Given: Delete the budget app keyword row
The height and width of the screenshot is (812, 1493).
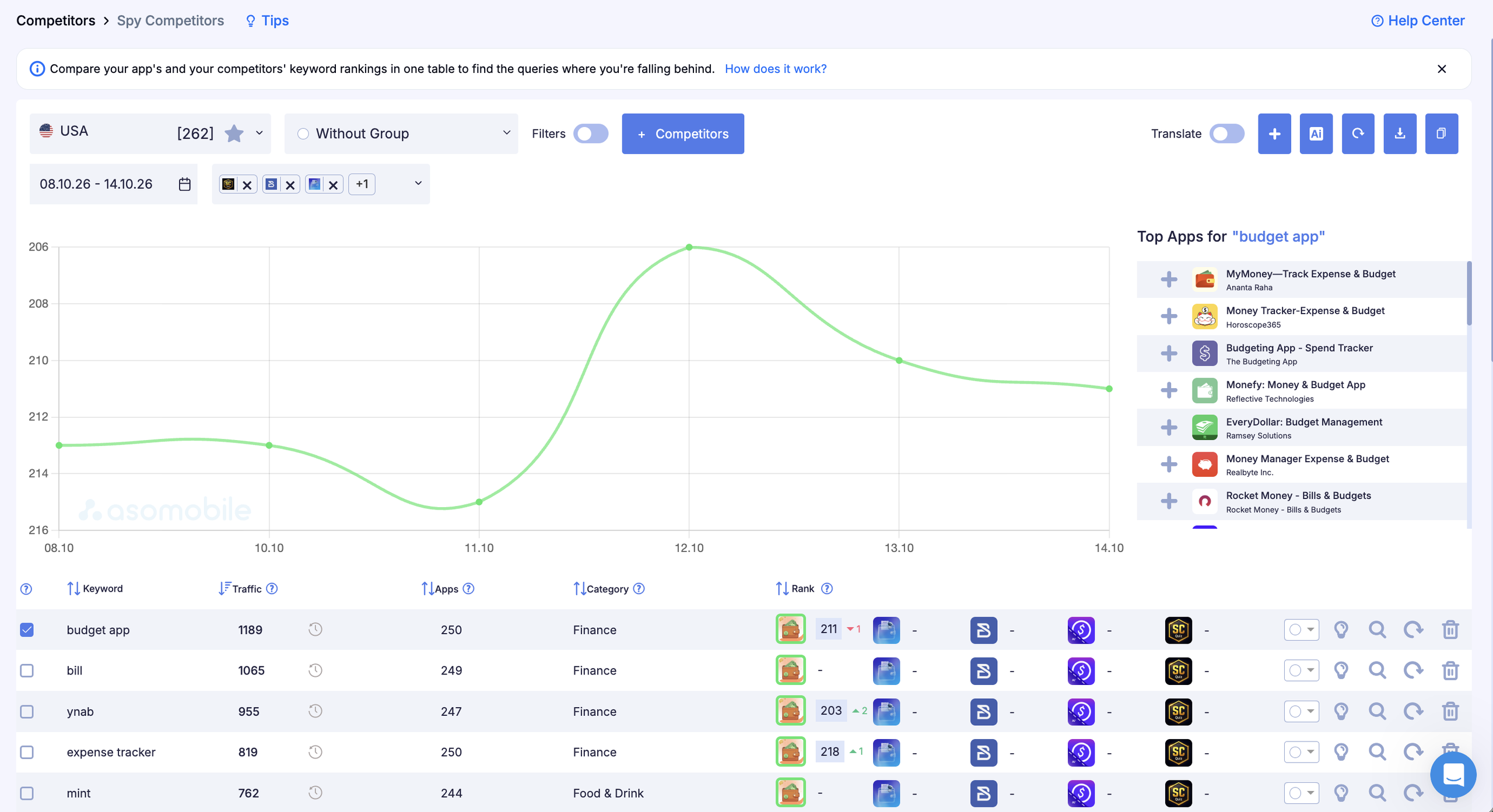Looking at the screenshot, I should coord(1450,630).
